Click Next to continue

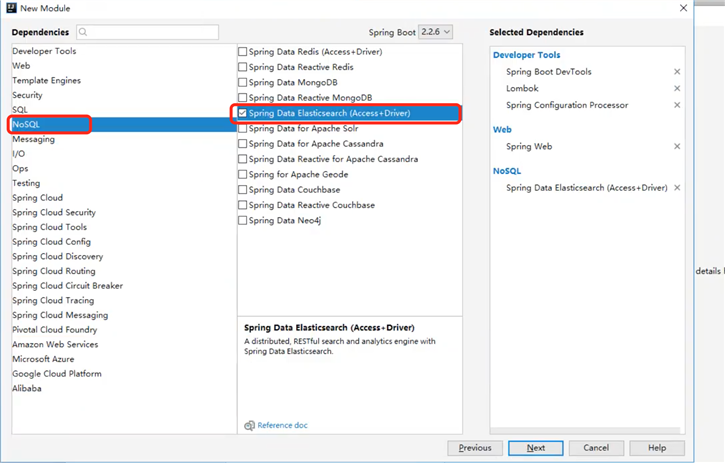pos(535,448)
